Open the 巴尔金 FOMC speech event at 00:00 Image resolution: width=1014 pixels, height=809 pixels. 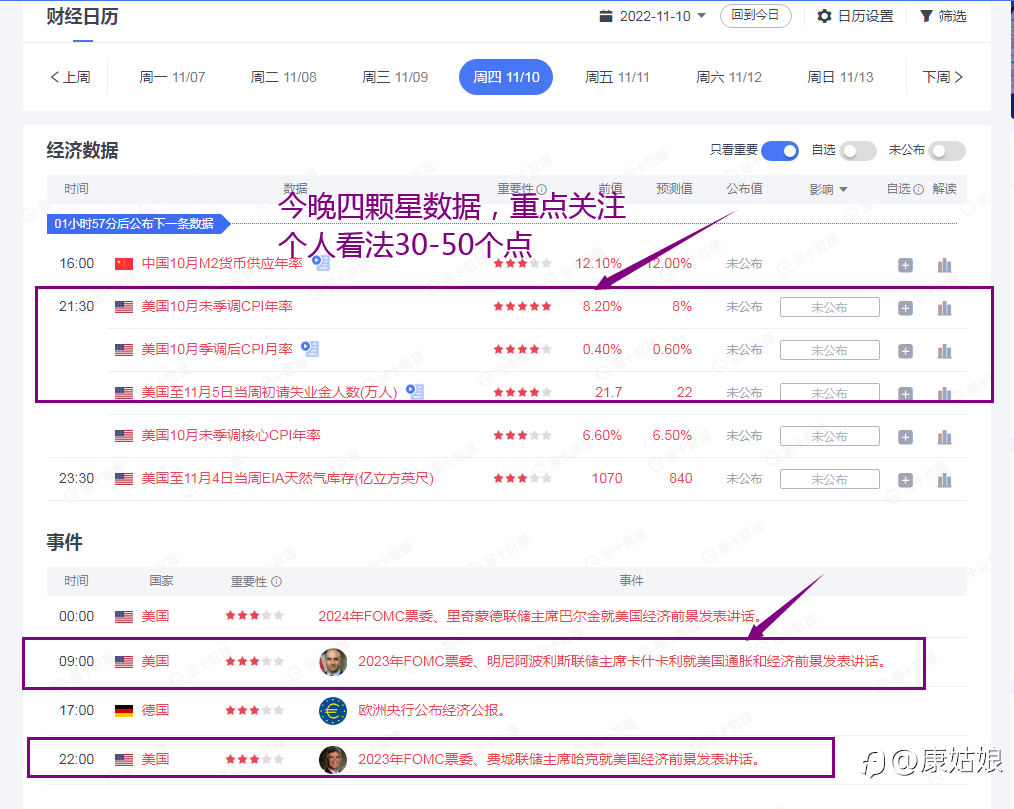(x=540, y=616)
